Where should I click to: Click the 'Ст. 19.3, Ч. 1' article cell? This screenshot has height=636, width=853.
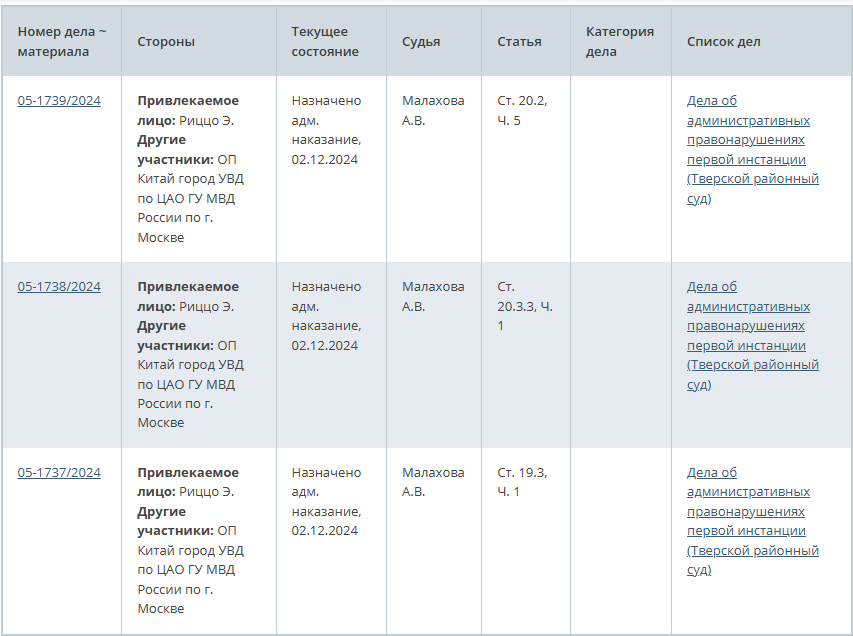tap(522, 482)
